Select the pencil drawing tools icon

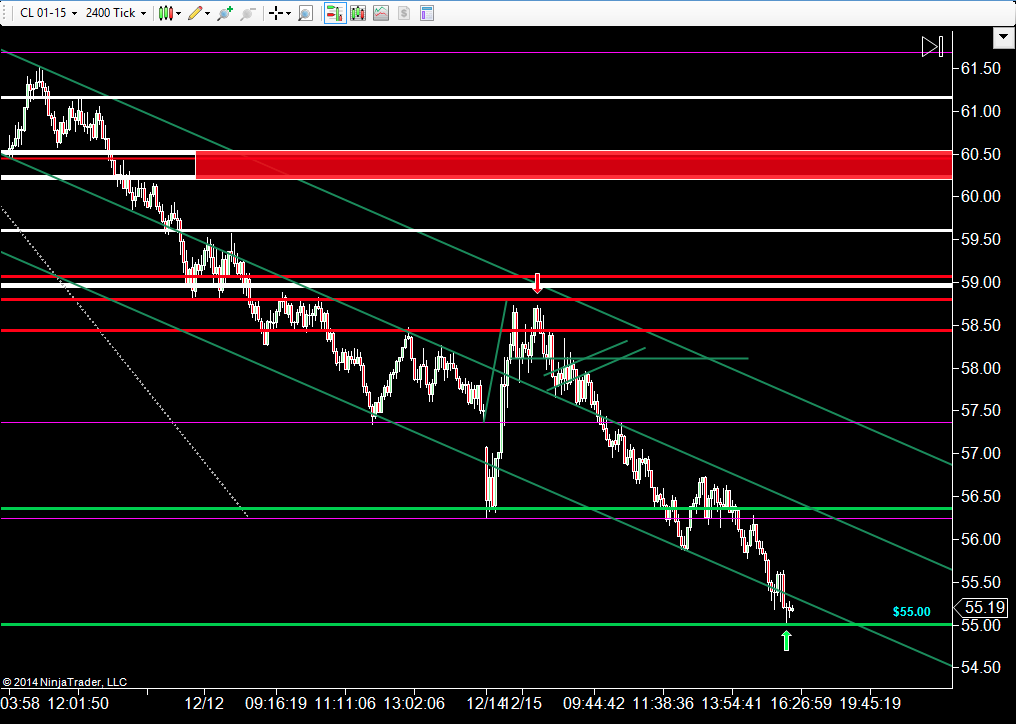coord(195,13)
